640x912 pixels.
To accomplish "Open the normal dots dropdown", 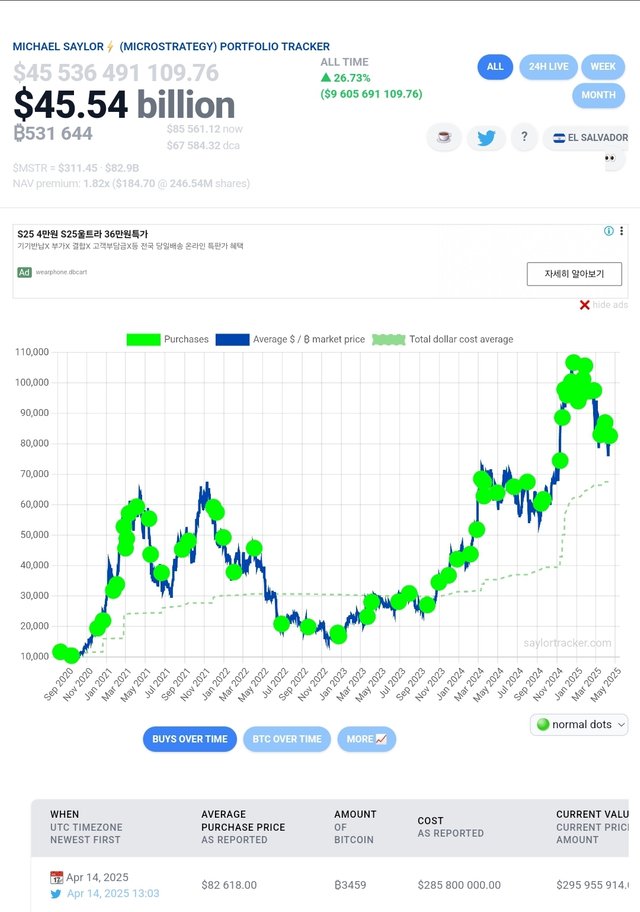I will pyautogui.click(x=579, y=725).
